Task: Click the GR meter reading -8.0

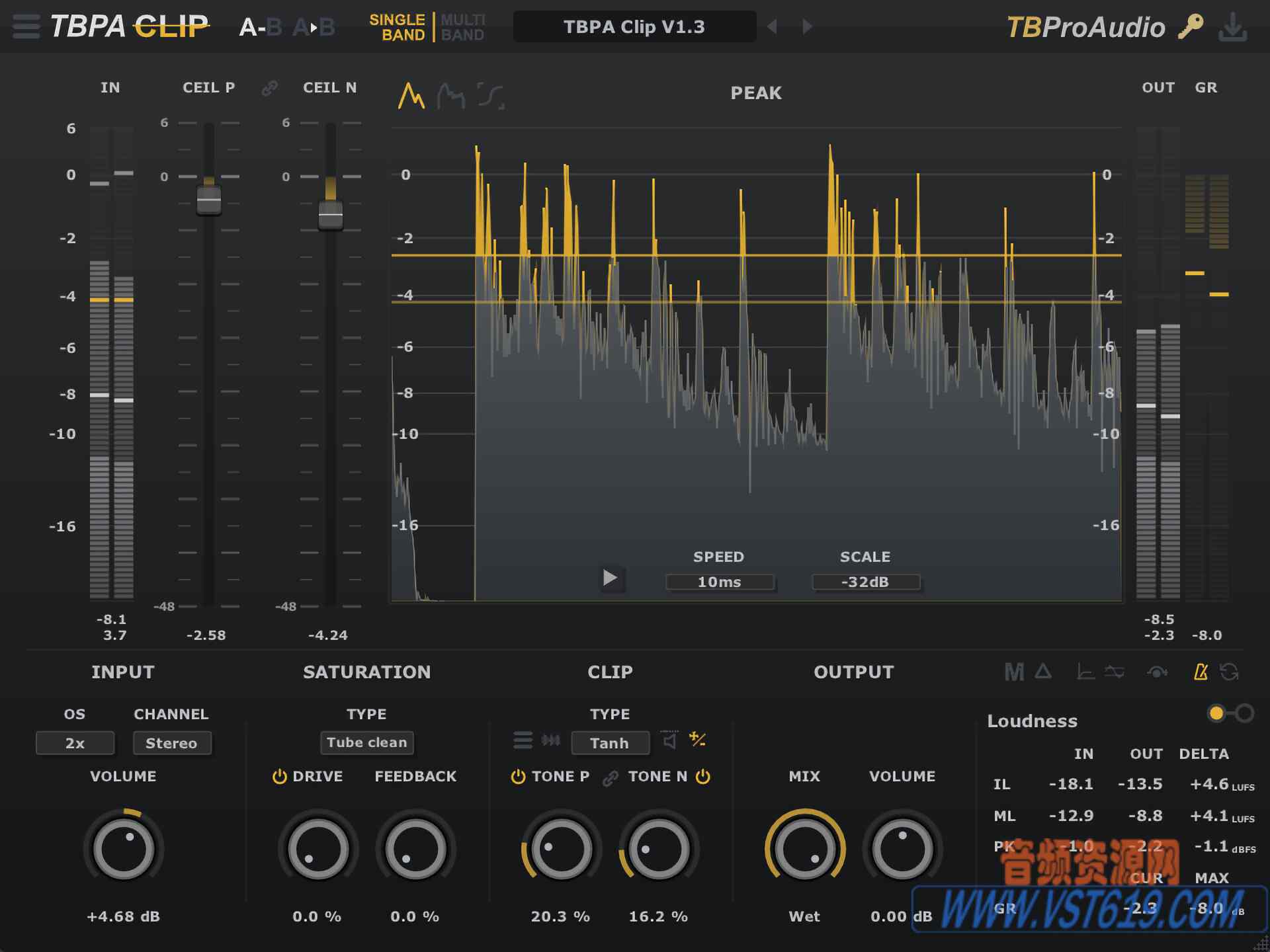Action: point(1206,635)
